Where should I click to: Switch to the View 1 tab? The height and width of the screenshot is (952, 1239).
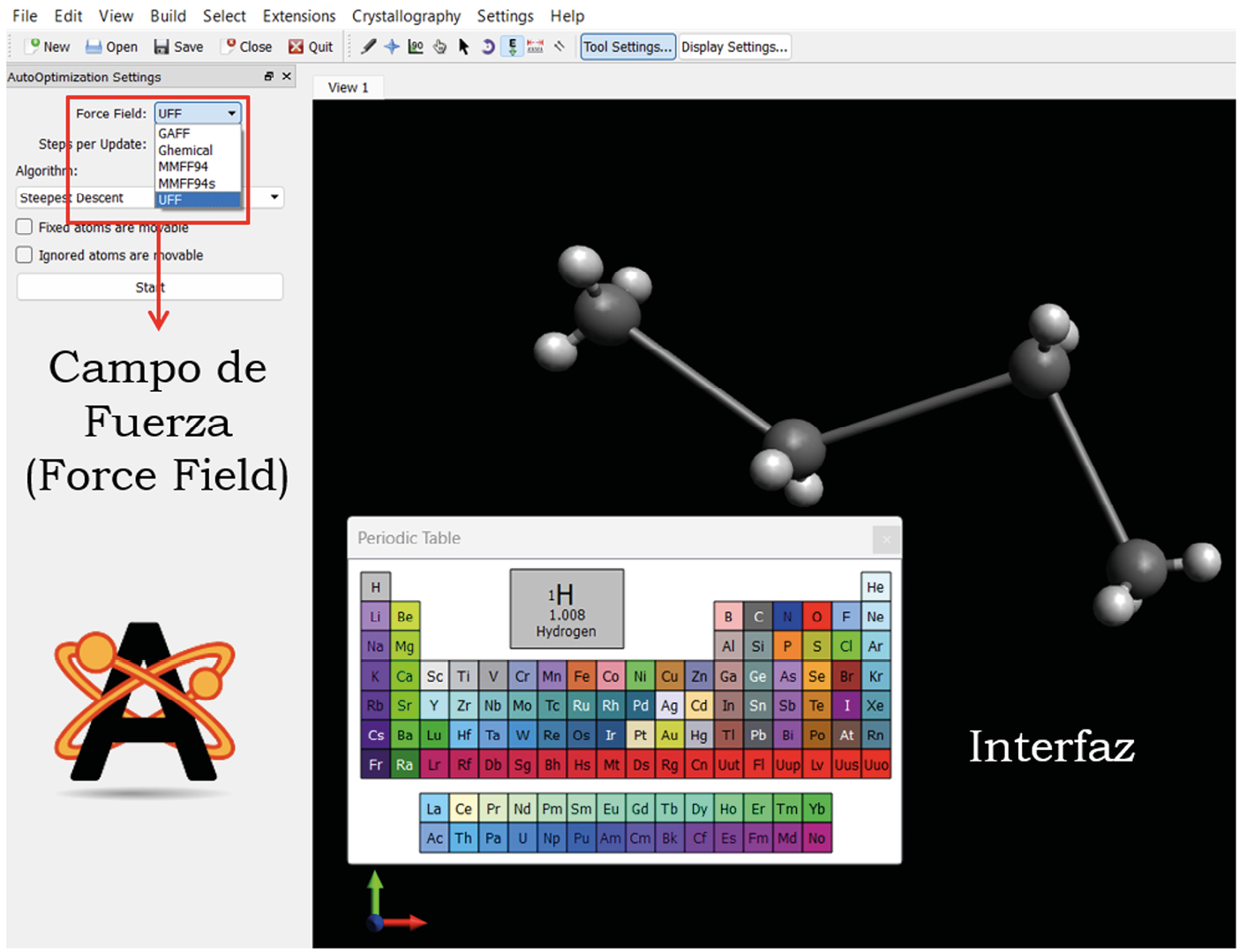(348, 87)
